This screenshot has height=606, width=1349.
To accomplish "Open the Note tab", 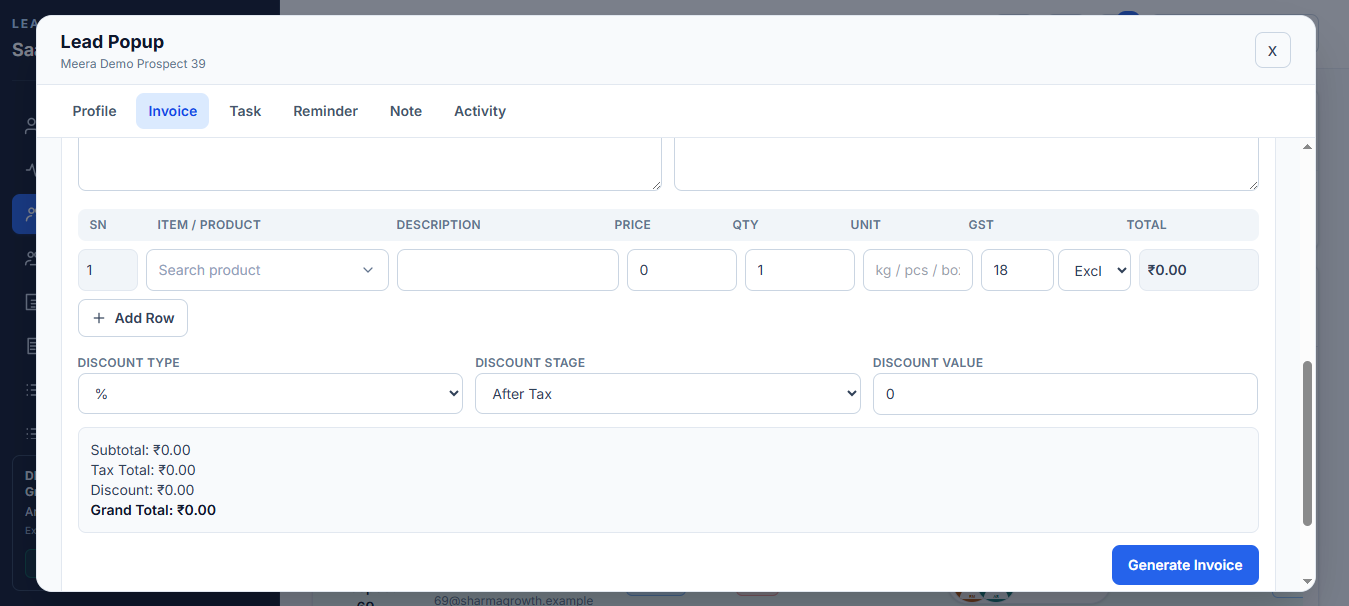I will pos(406,111).
